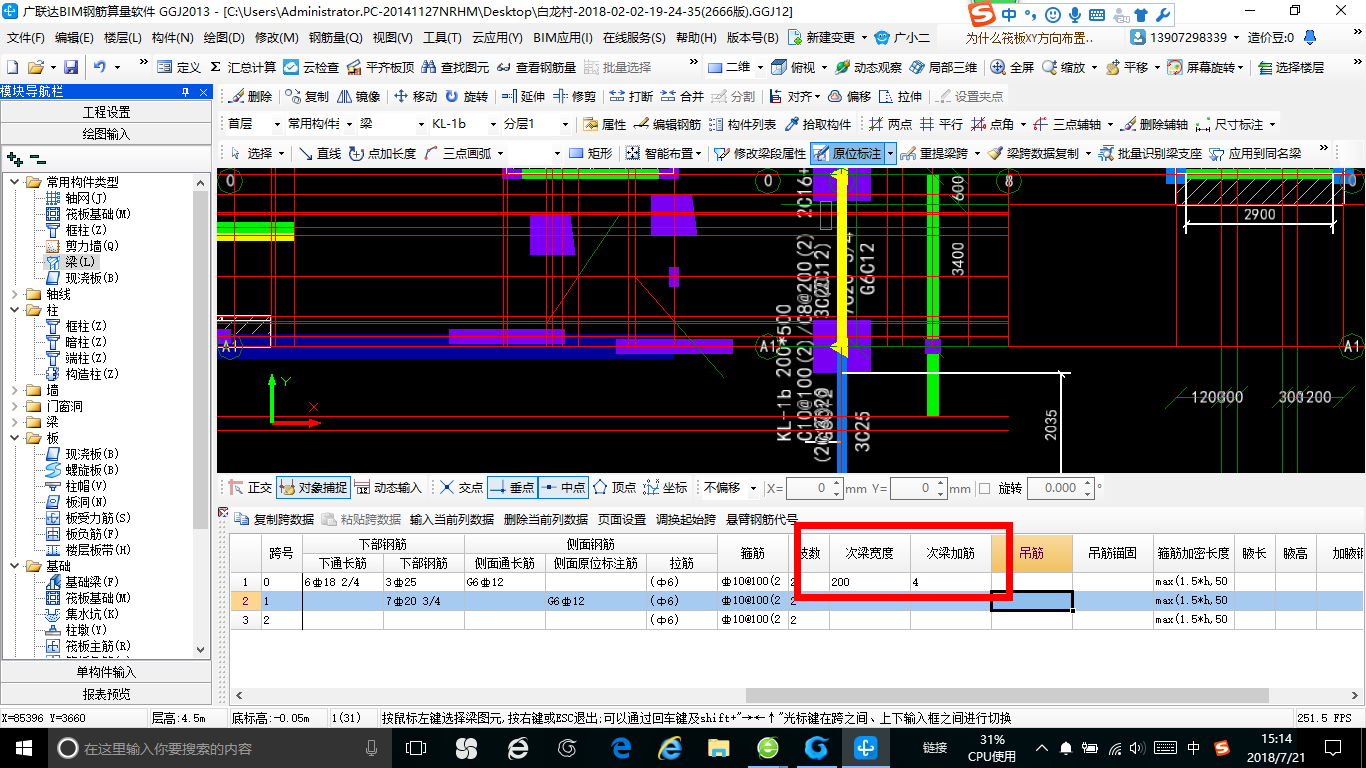This screenshot has width=1366, height=768.
Task: Open 原位标注 dropdown arrow
Action: click(x=890, y=153)
